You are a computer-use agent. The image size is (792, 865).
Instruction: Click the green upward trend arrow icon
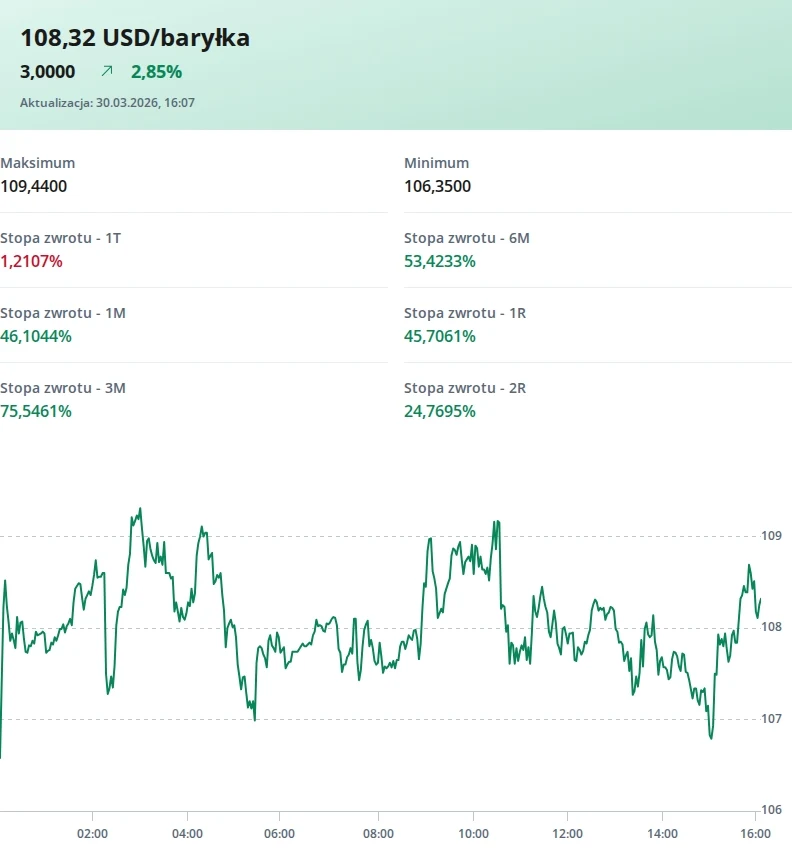point(107,71)
